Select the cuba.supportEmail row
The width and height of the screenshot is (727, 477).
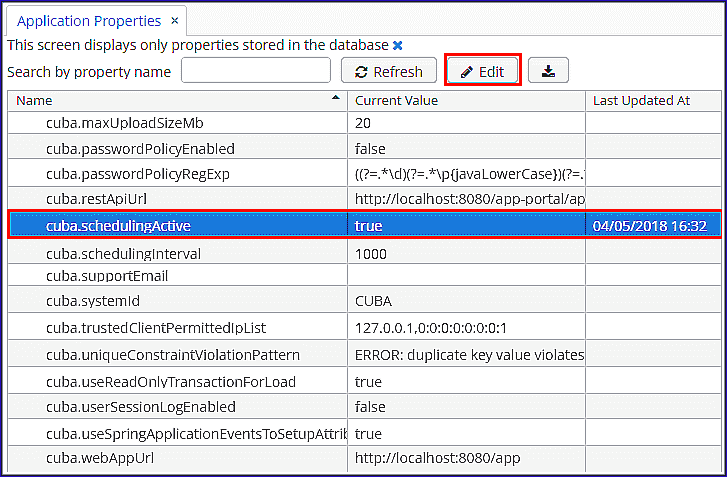click(364, 276)
